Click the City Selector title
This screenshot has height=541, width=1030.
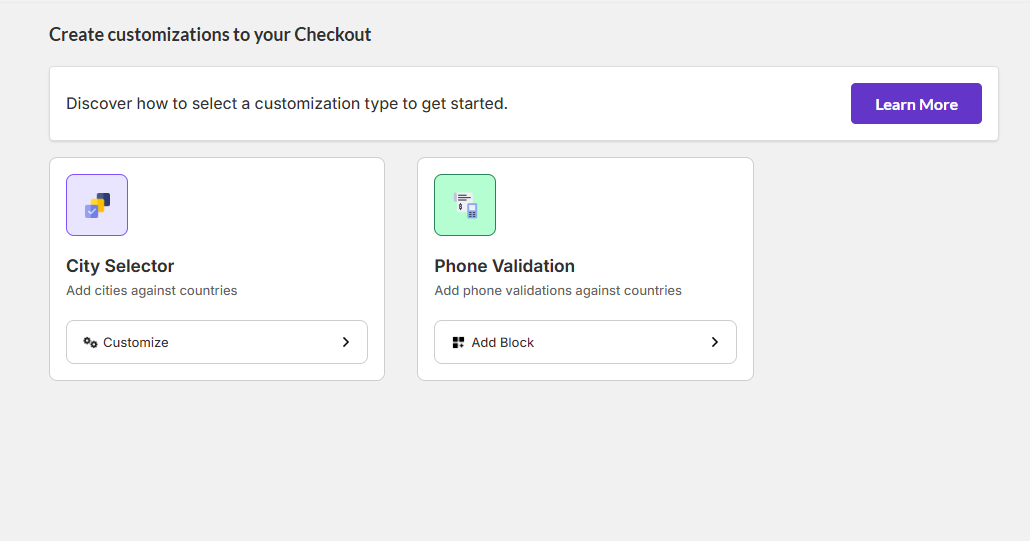[x=120, y=266]
